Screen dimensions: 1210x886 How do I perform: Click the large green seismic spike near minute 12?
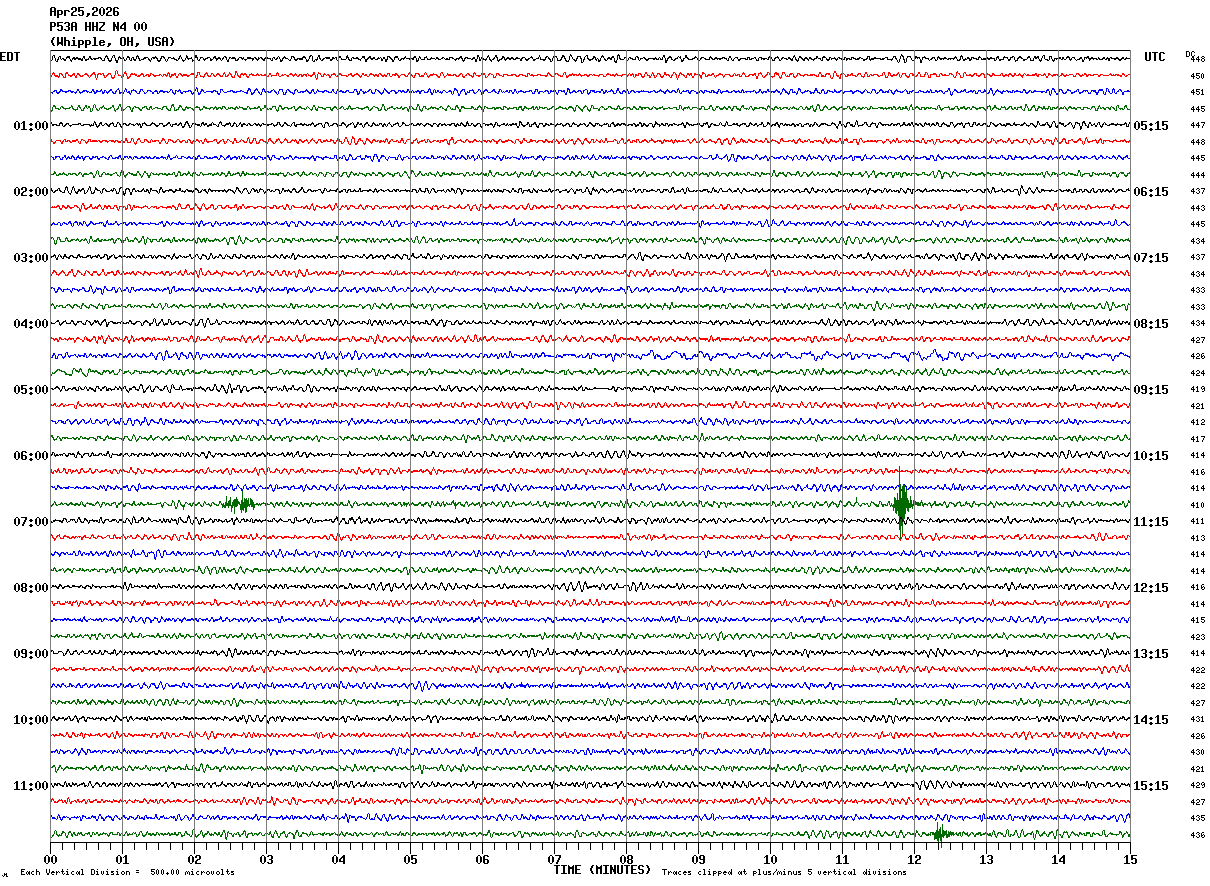[x=902, y=504]
